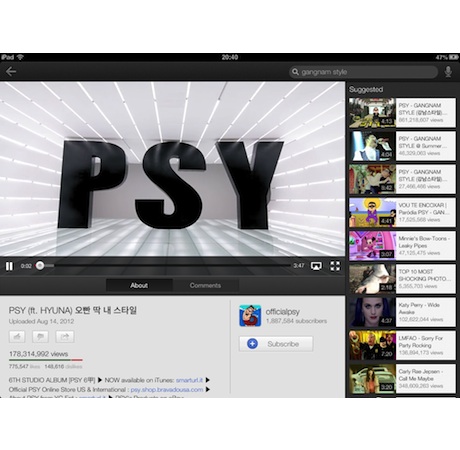Screen dimensions: 460x450
Task: Click the 3:47 total duration label
Action: 299,266
